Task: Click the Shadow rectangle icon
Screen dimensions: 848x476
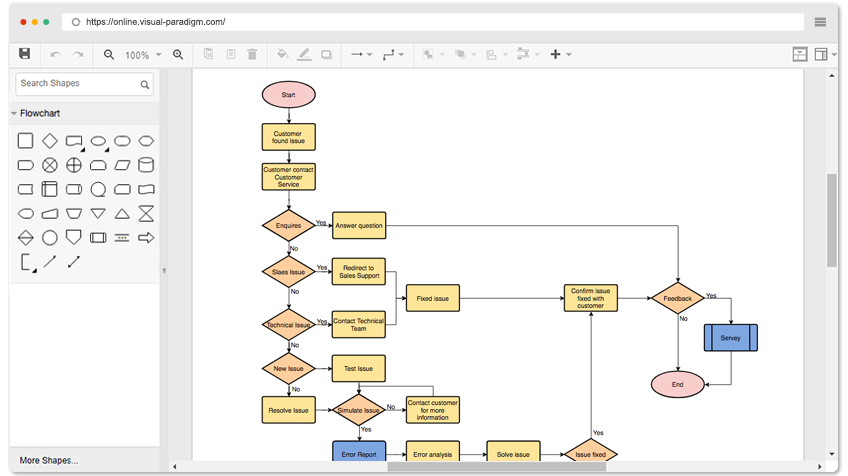Action: click(326, 55)
